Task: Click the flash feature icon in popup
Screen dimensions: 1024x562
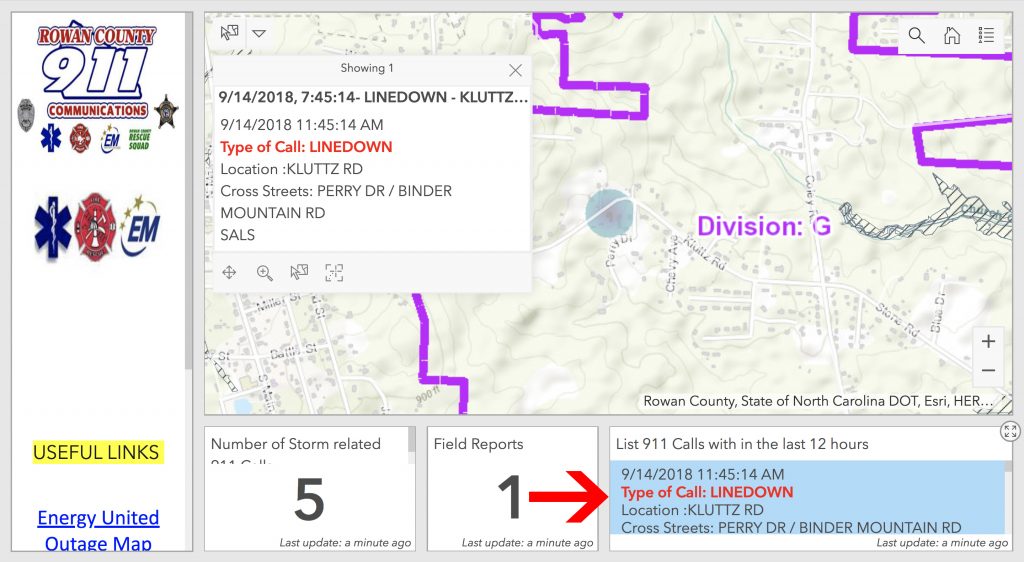Action: (334, 272)
